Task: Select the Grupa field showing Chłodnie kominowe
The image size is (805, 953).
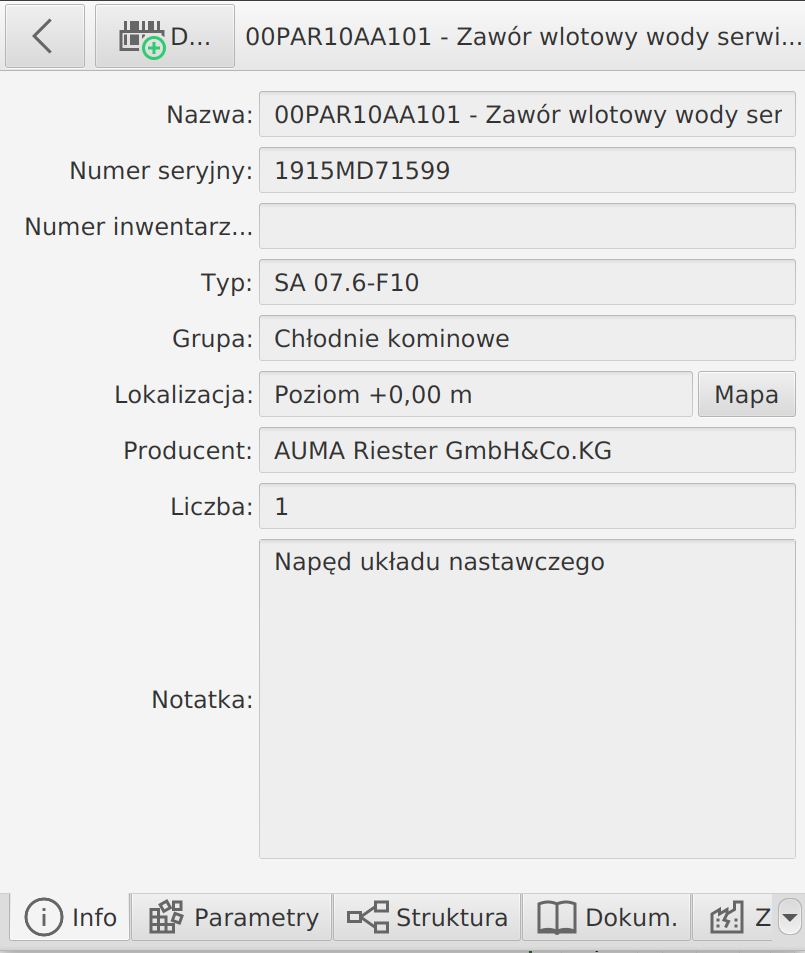Action: 527,338
